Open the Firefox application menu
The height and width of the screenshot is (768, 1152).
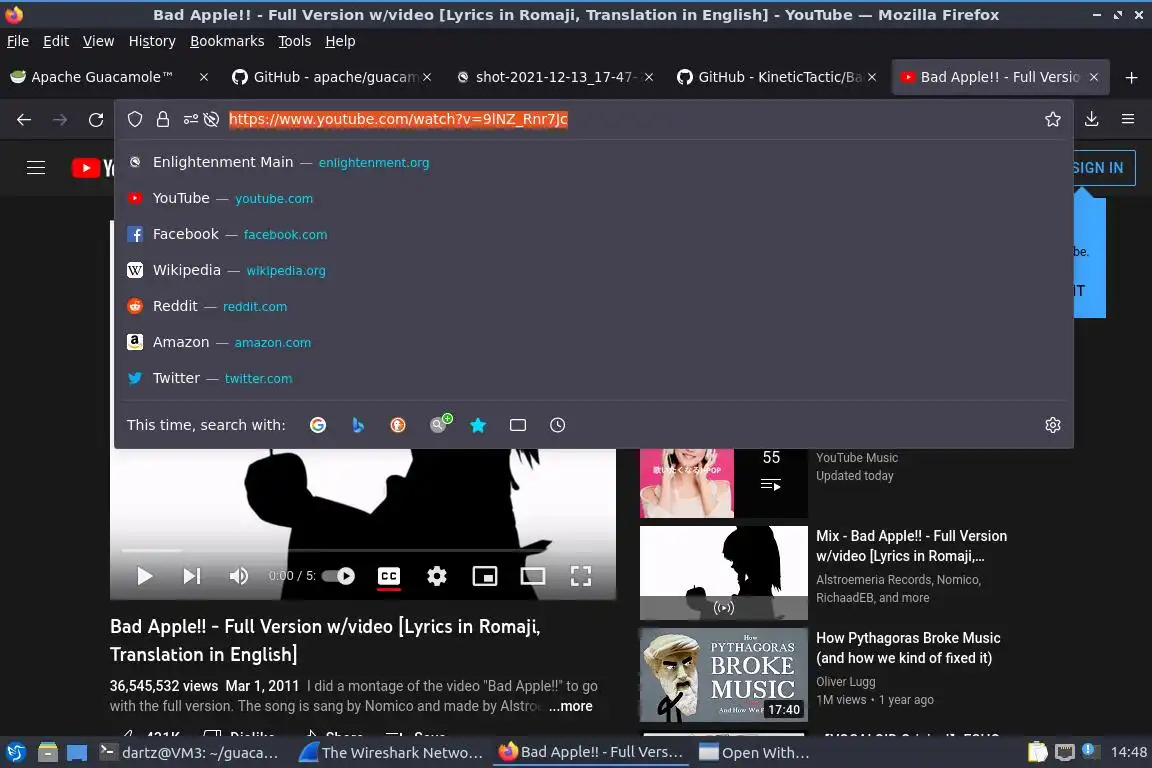coord(1128,119)
